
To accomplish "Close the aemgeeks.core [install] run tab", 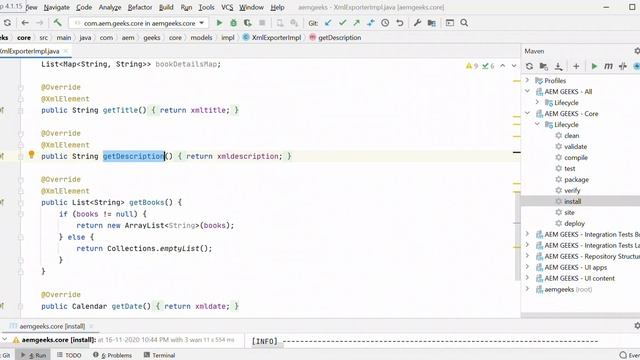I will tap(91, 326).
